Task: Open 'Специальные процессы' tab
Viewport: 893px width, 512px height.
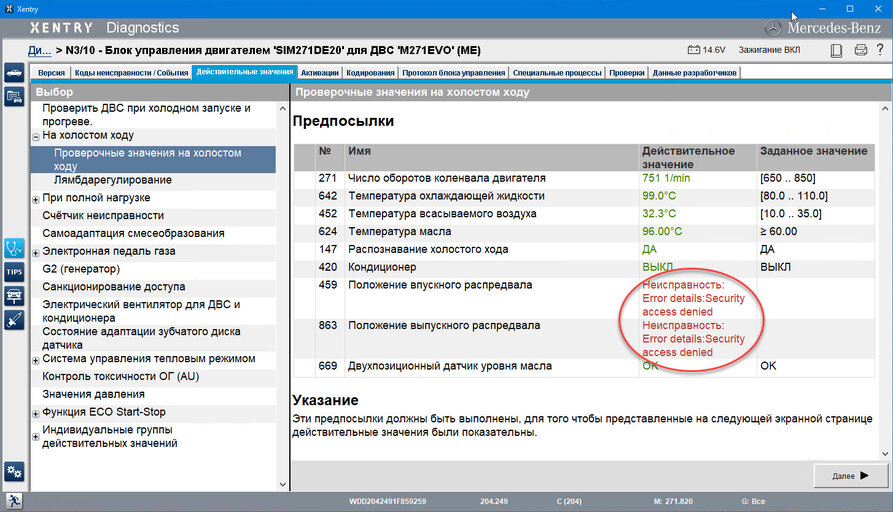Action: click(557, 72)
